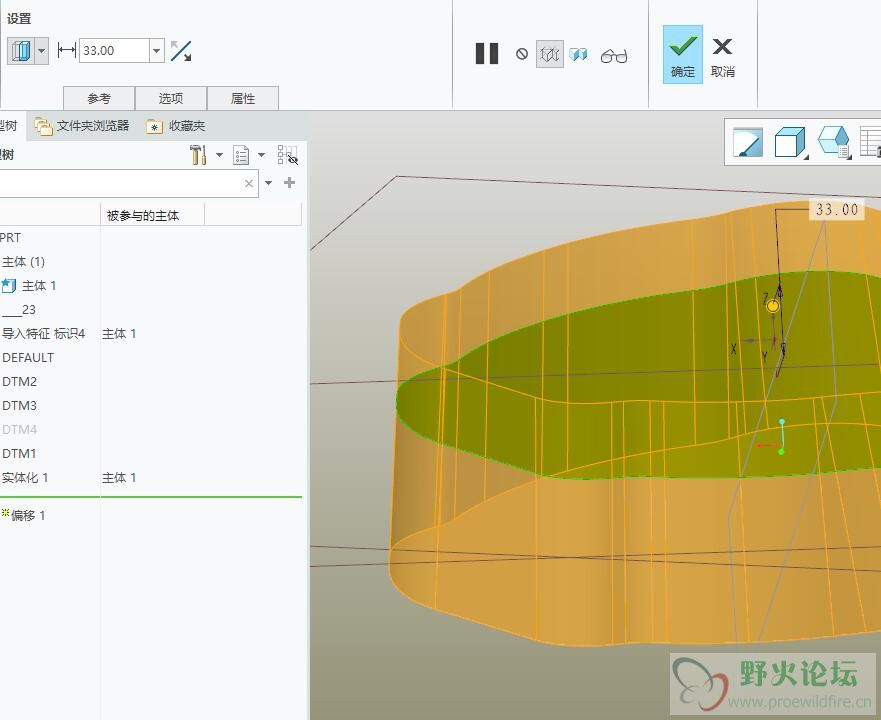881x720 pixels.
Task: Open the display style cube icon
Action: click(789, 142)
